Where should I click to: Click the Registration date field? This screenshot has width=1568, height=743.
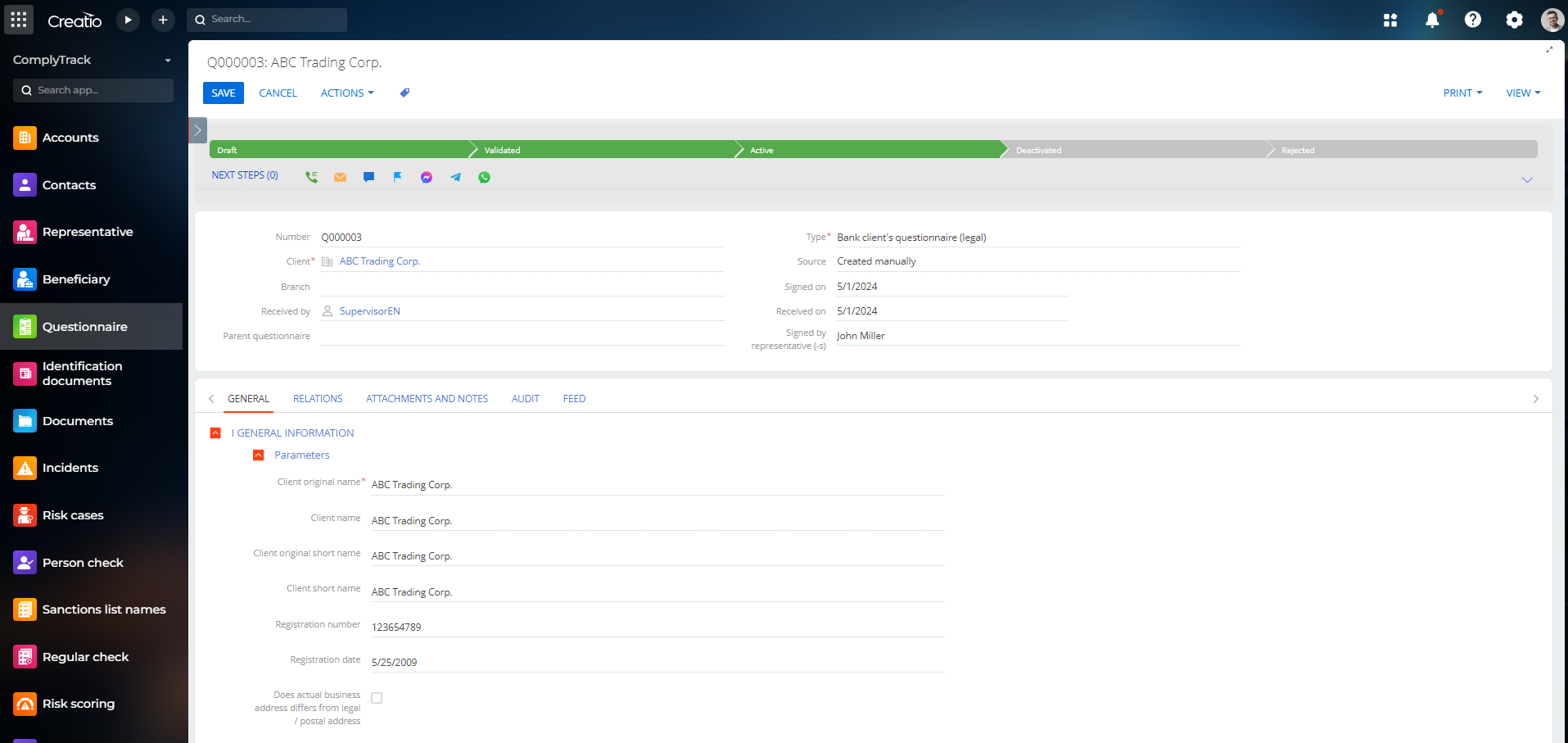click(x=657, y=662)
